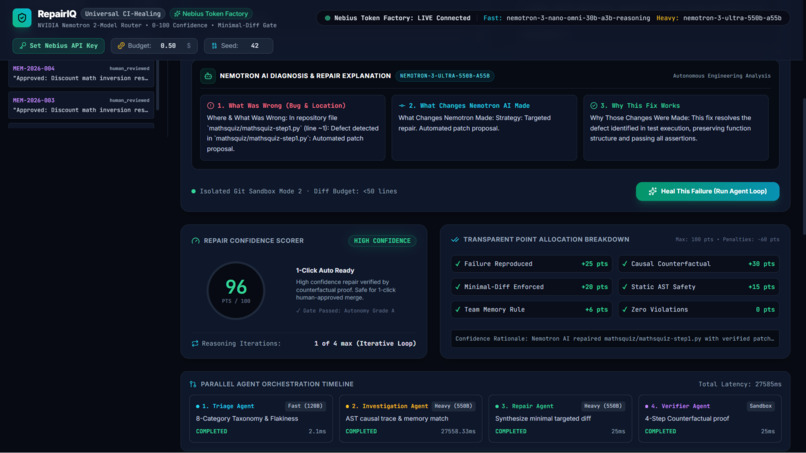The image size is (806, 453).
Task: Click the Nemotron AI Diagnosis robot icon
Action: pos(208,76)
